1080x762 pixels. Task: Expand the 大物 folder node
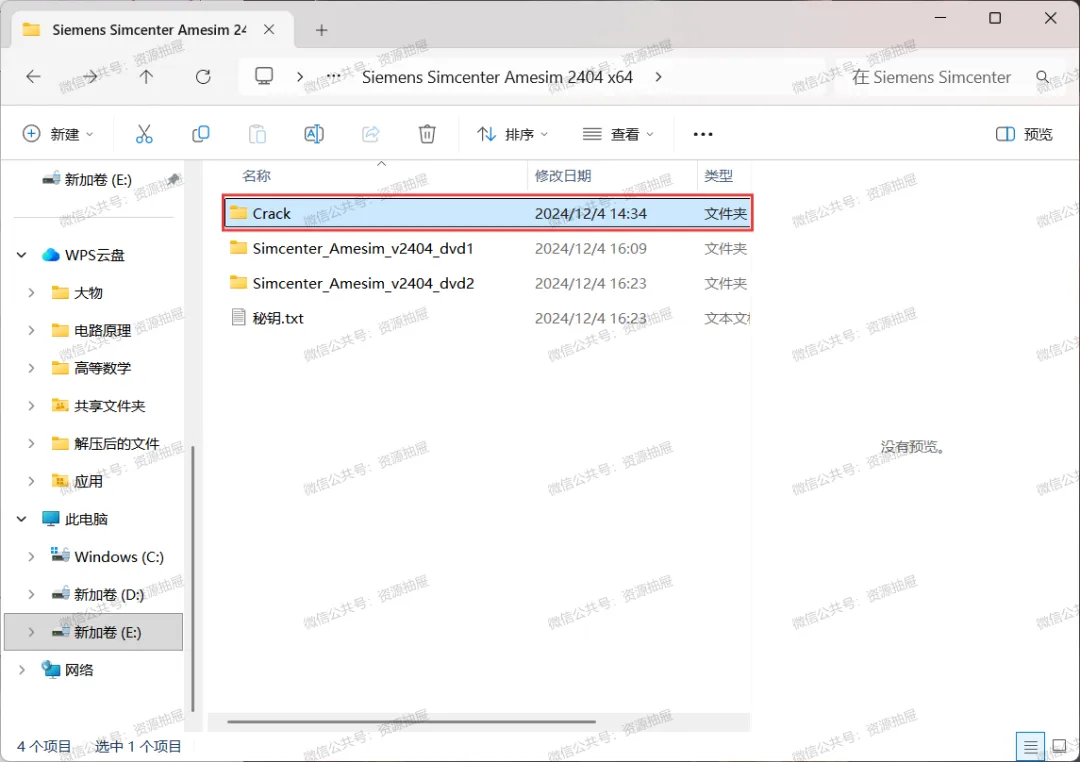coord(31,293)
